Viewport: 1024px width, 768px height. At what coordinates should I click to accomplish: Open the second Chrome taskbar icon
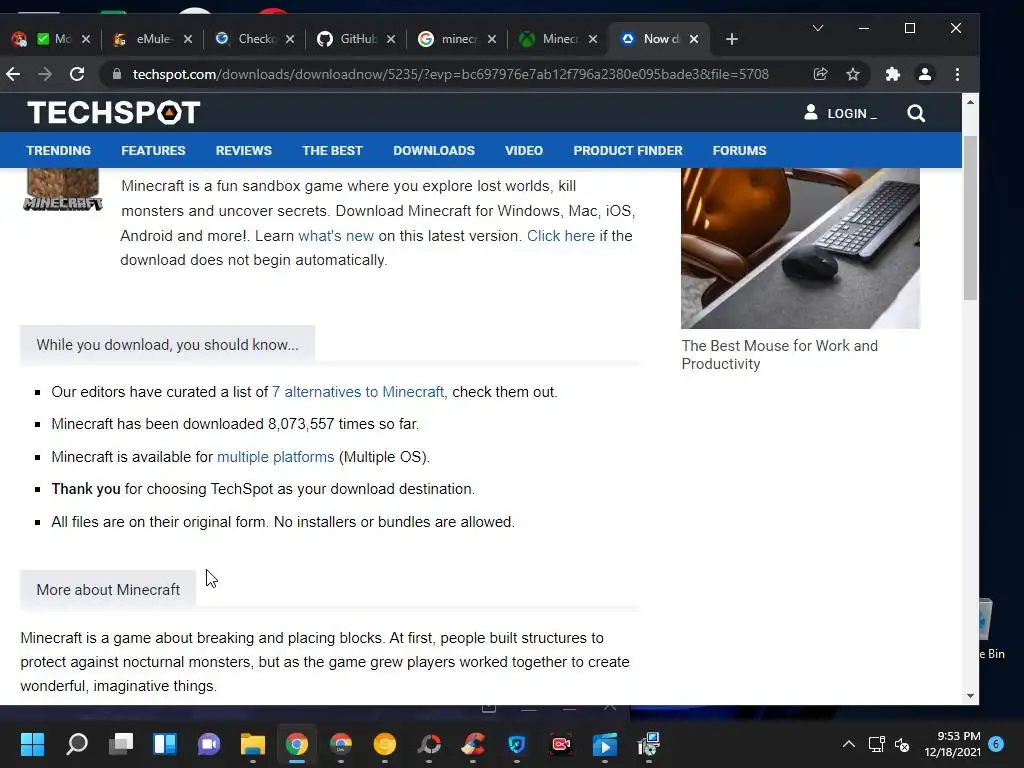pos(341,744)
